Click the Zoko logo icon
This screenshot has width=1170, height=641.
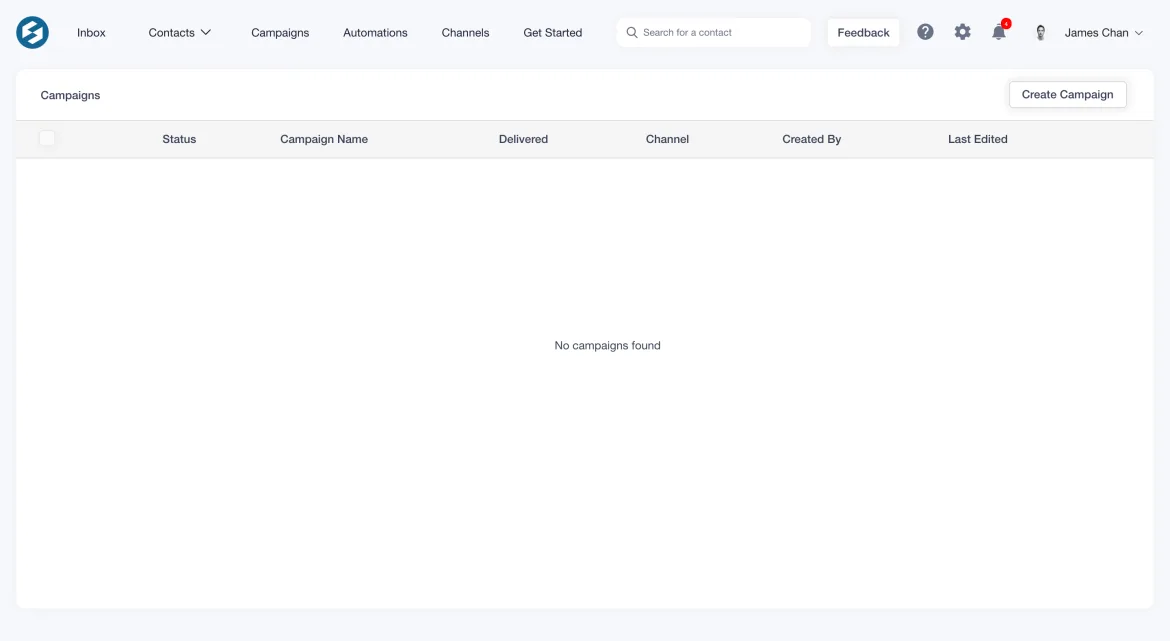(32, 32)
